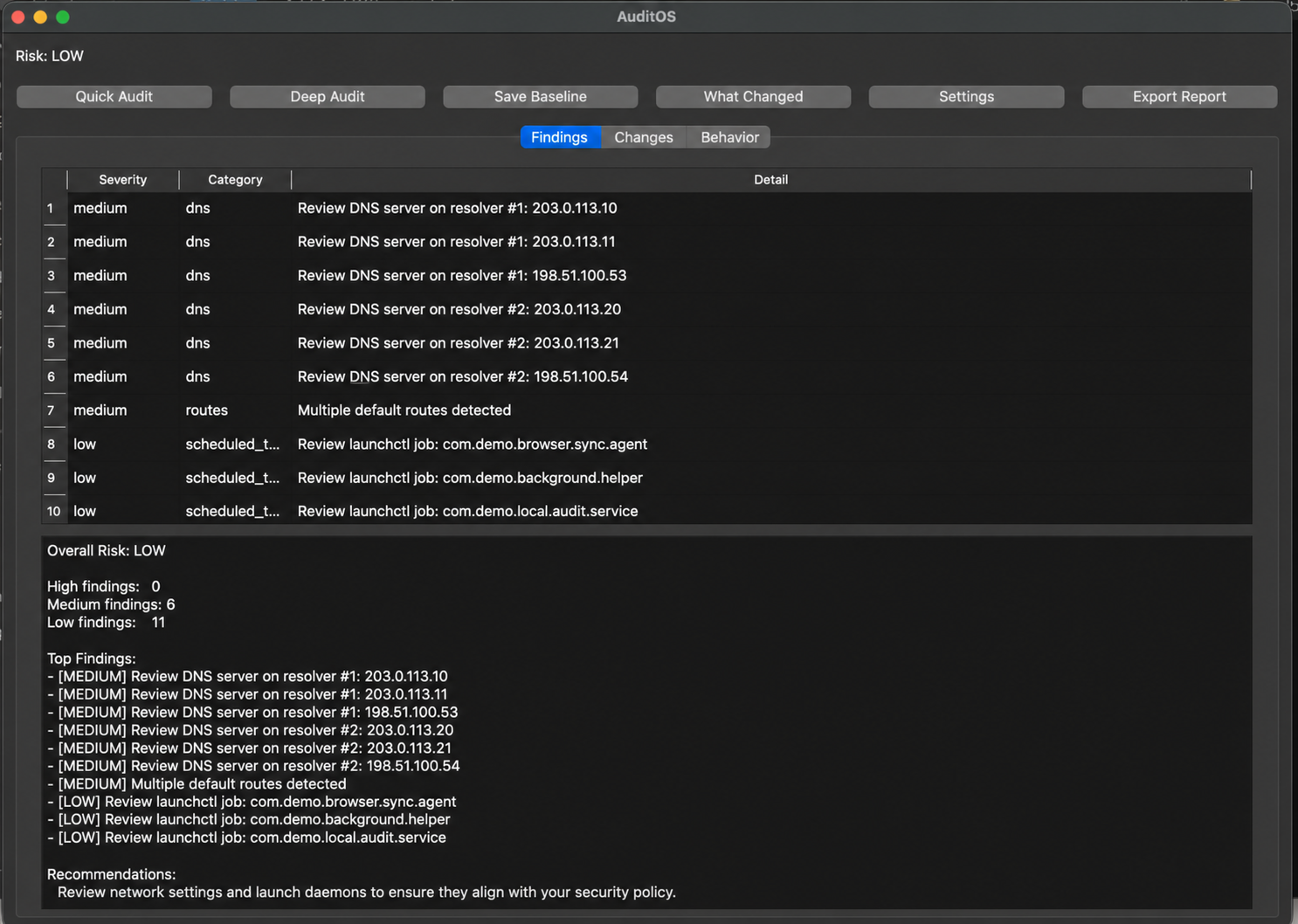Screen dimensions: 1298x924
Task: Switch to the Changes tab
Action: 644,137
